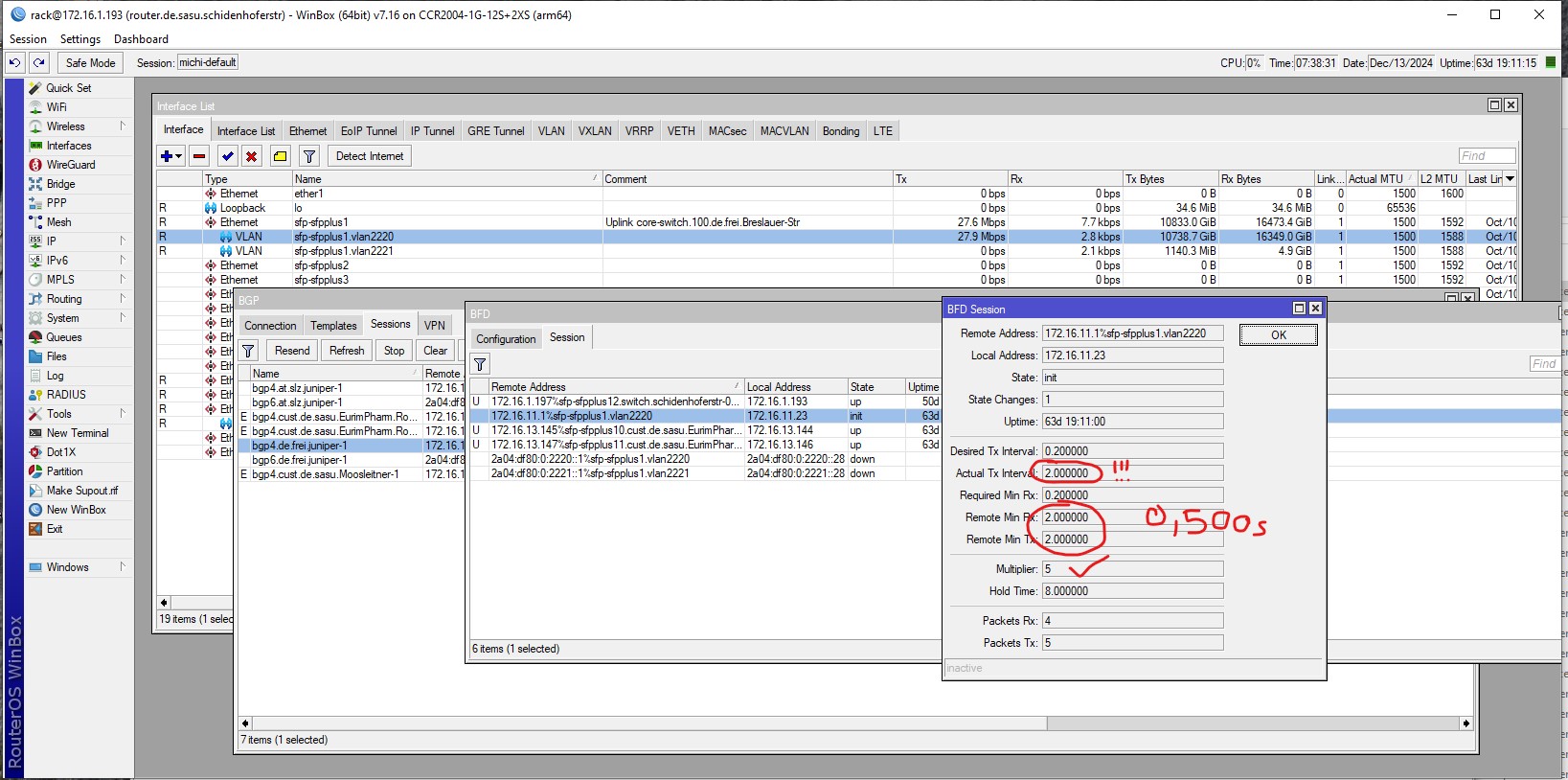Screen dimensions: 1568x780
Task: Click Remote Address column header in BFD
Action: 616,387
